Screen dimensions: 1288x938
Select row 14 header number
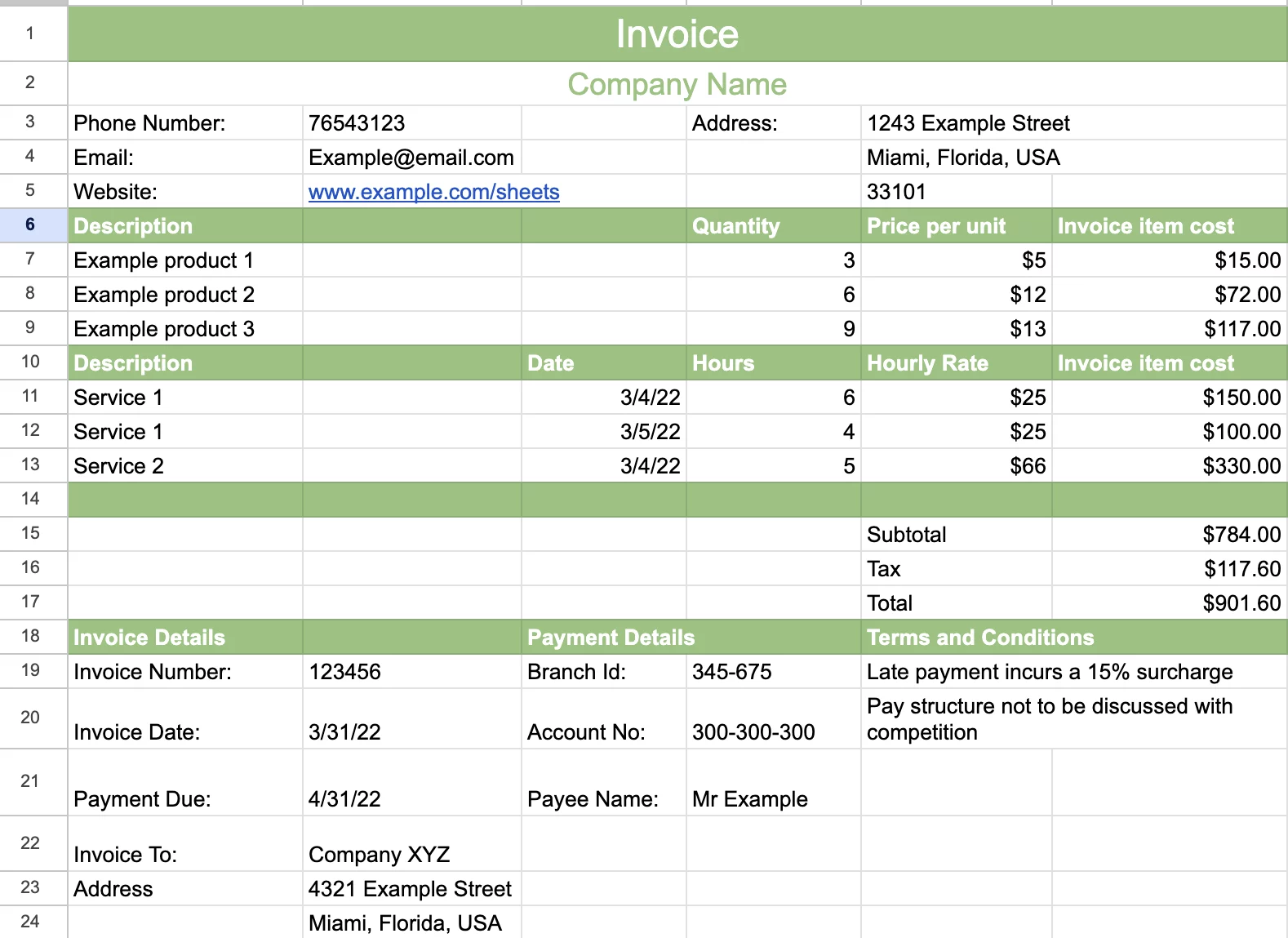pos(30,499)
